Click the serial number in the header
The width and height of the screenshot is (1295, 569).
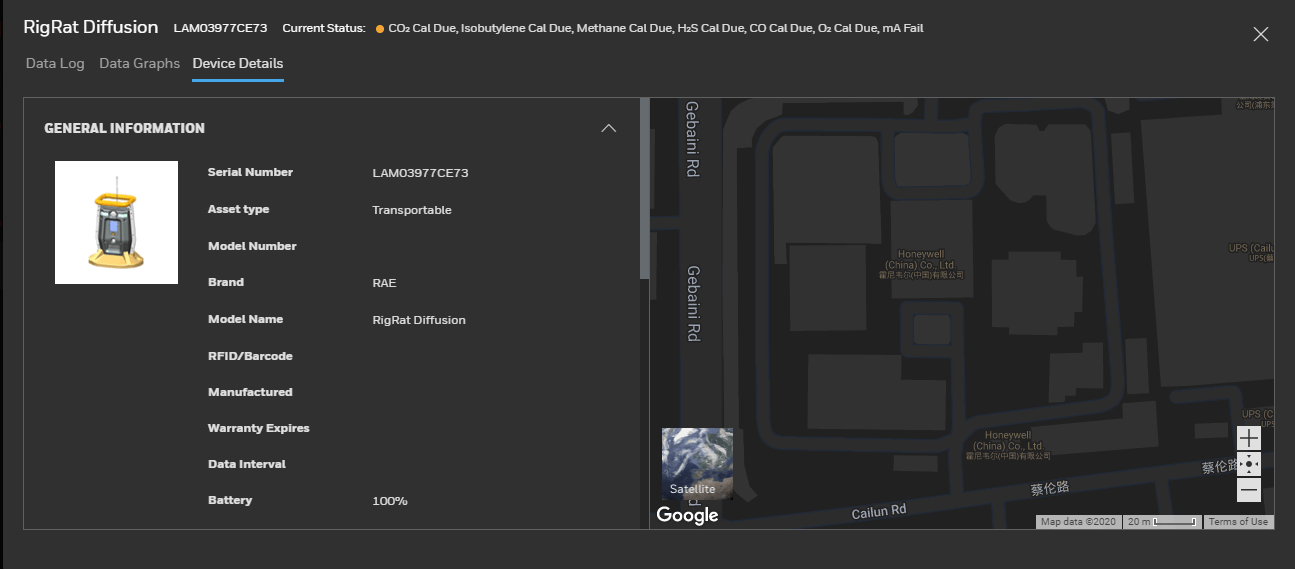[x=220, y=28]
